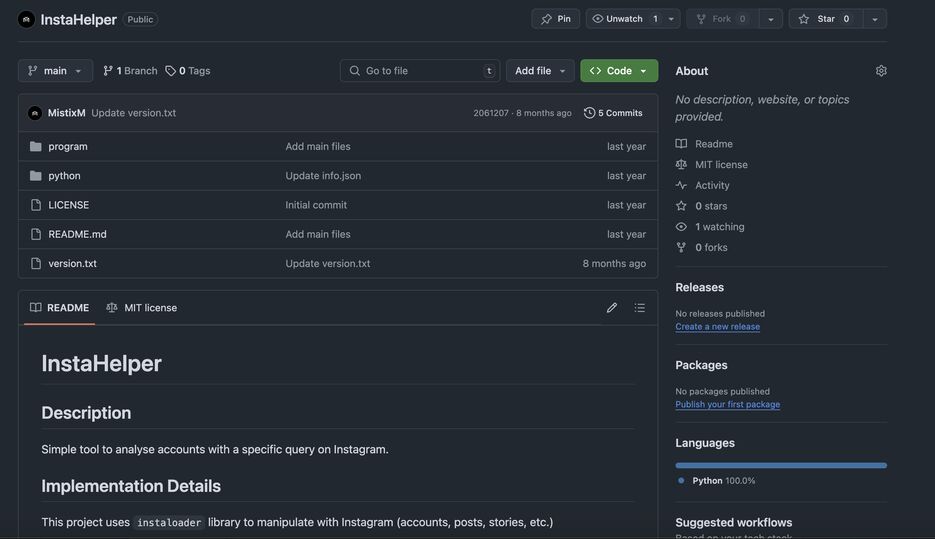The image size is (935, 539).
Task: Select the README tab
Action: 60,308
